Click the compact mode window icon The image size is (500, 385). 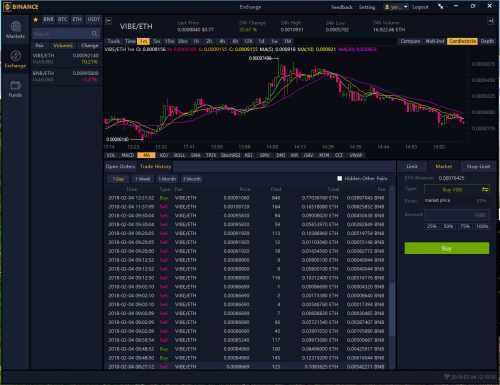[441, 6]
